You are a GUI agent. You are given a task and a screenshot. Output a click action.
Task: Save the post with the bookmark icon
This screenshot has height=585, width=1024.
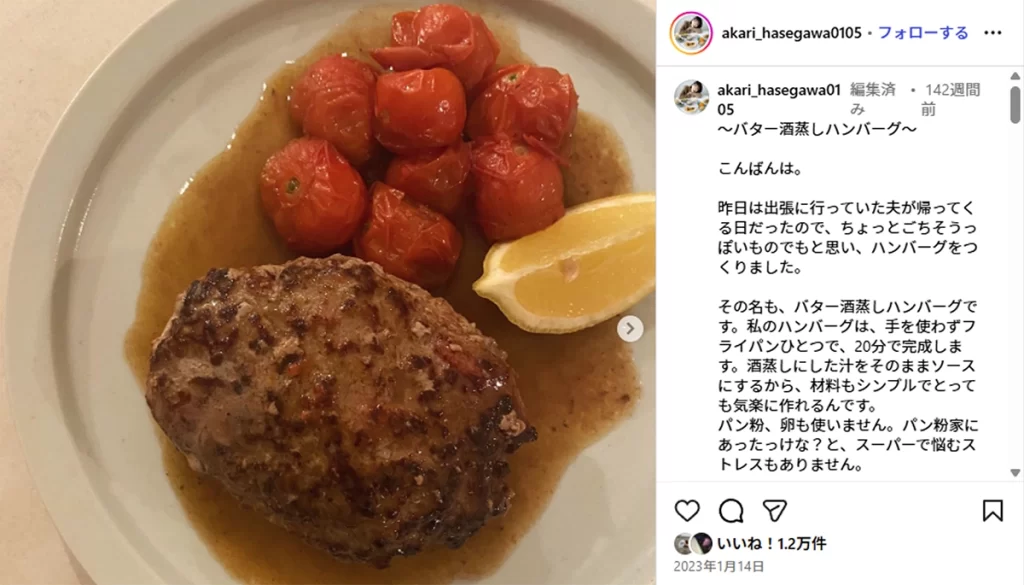[x=993, y=511]
